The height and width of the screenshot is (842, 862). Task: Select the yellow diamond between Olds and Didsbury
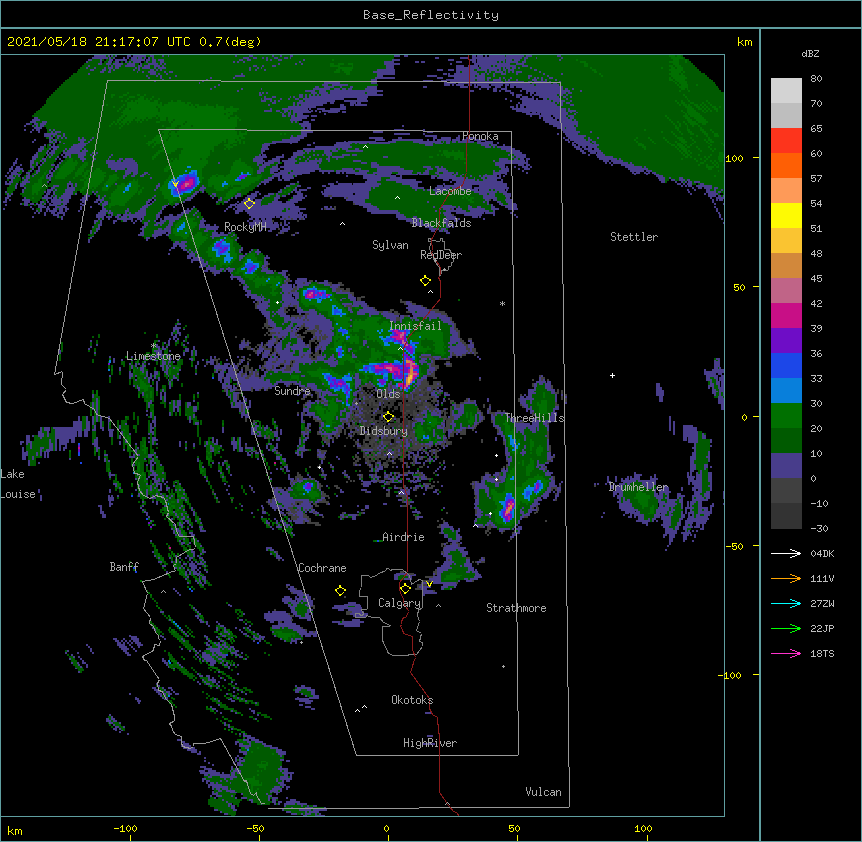(388, 417)
